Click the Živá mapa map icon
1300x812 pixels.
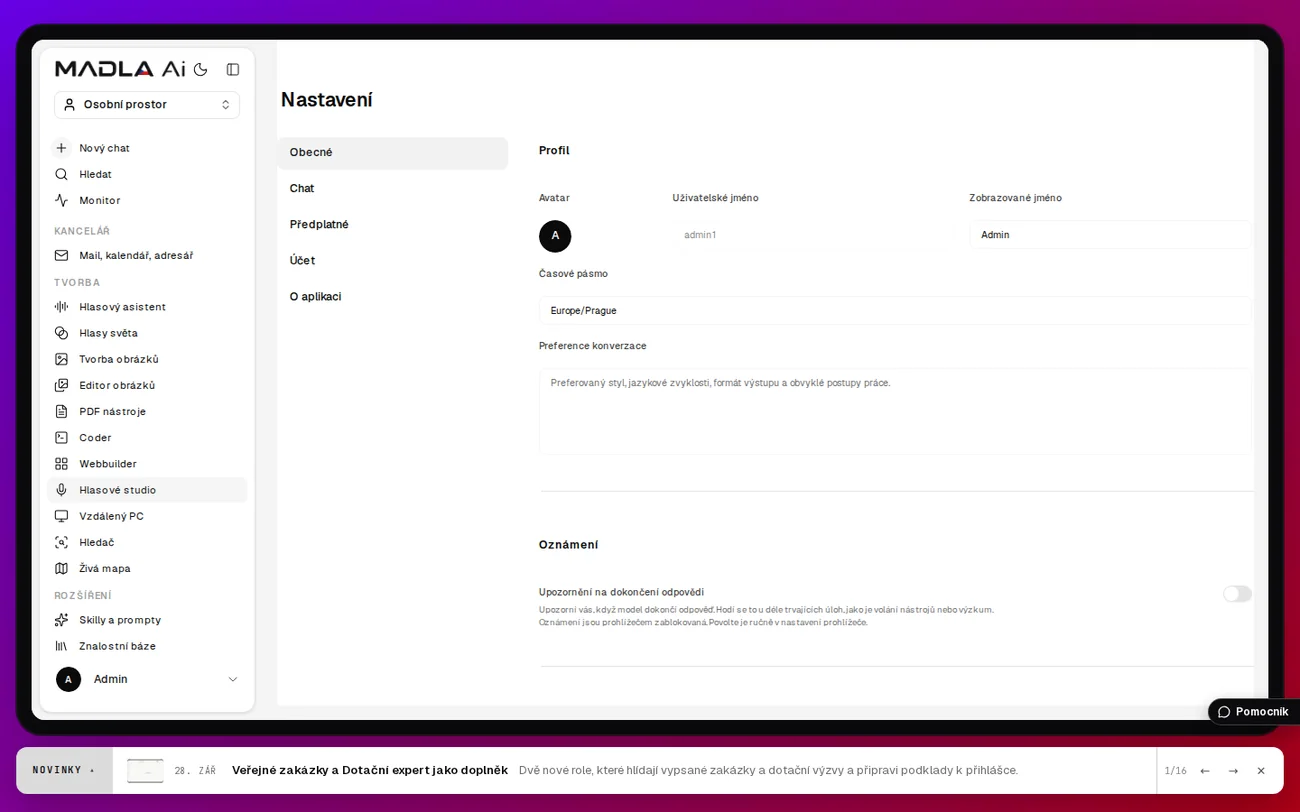[61, 568]
